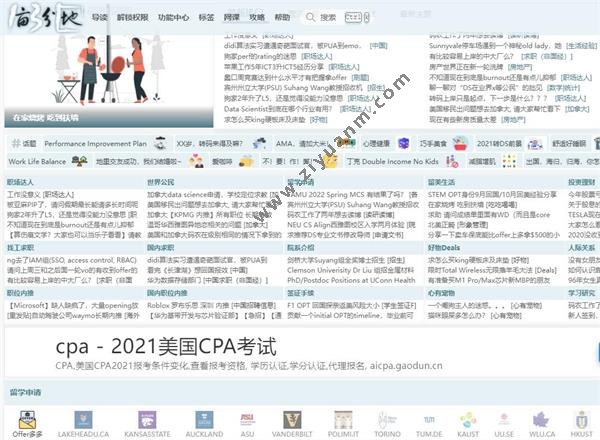Click the AMA topic icon
This screenshot has height=440, width=600.
(x=347, y=143)
